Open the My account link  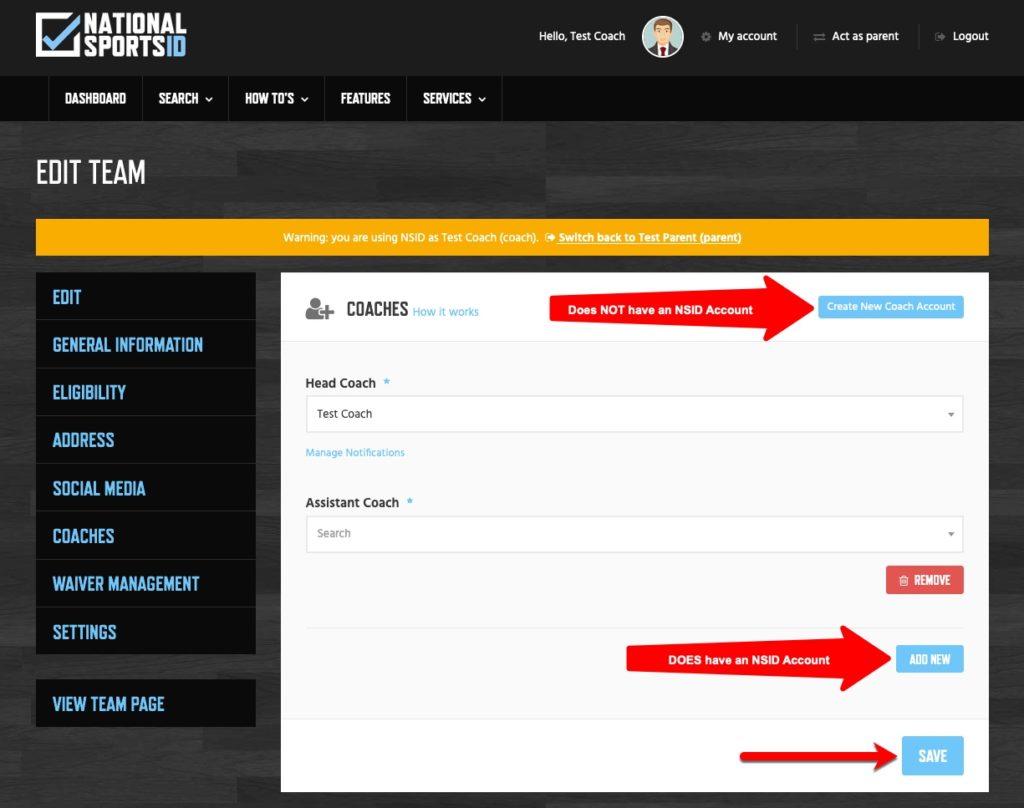747,37
